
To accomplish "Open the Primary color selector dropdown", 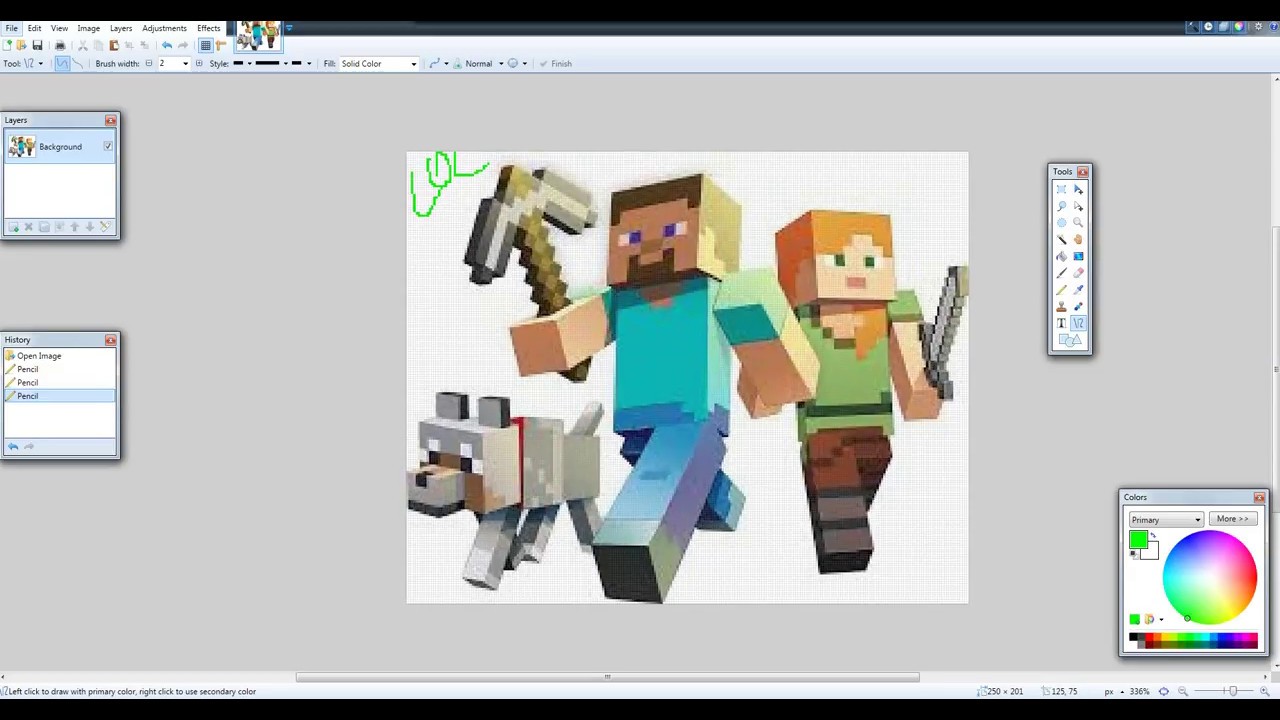I will [x=1166, y=519].
